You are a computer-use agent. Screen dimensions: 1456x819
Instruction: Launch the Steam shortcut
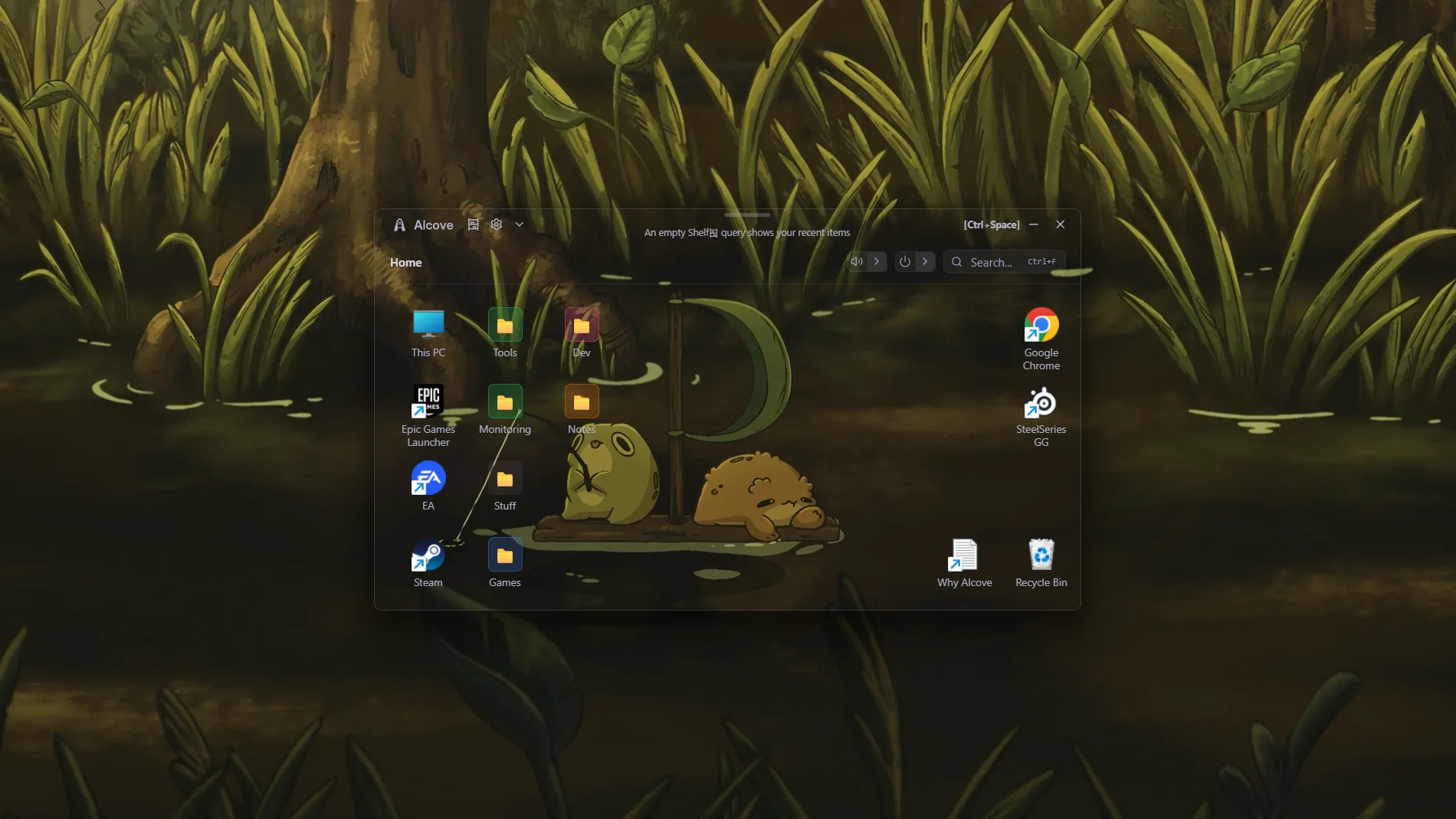(428, 562)
